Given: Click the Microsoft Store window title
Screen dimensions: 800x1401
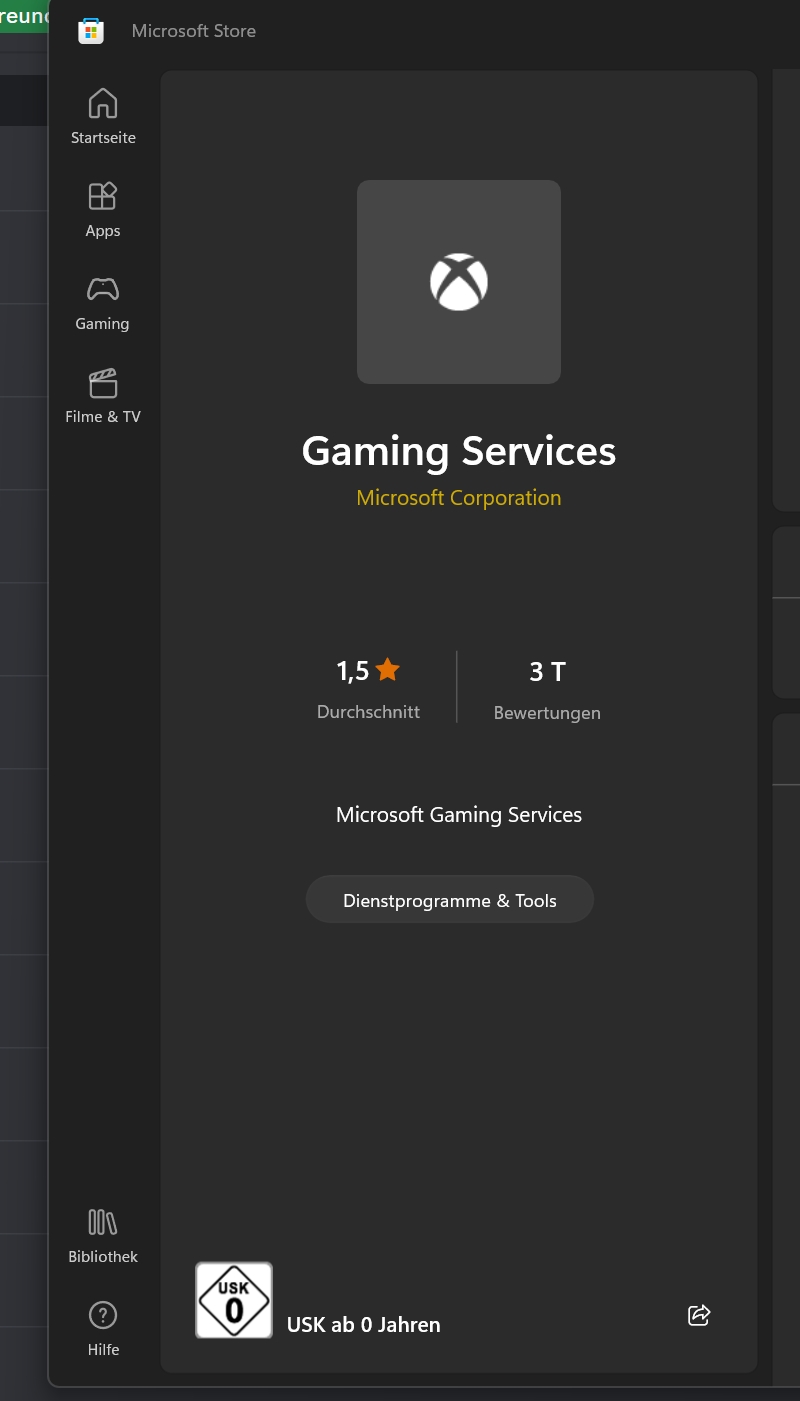Looking at the screenshot, I should point(194,31).
